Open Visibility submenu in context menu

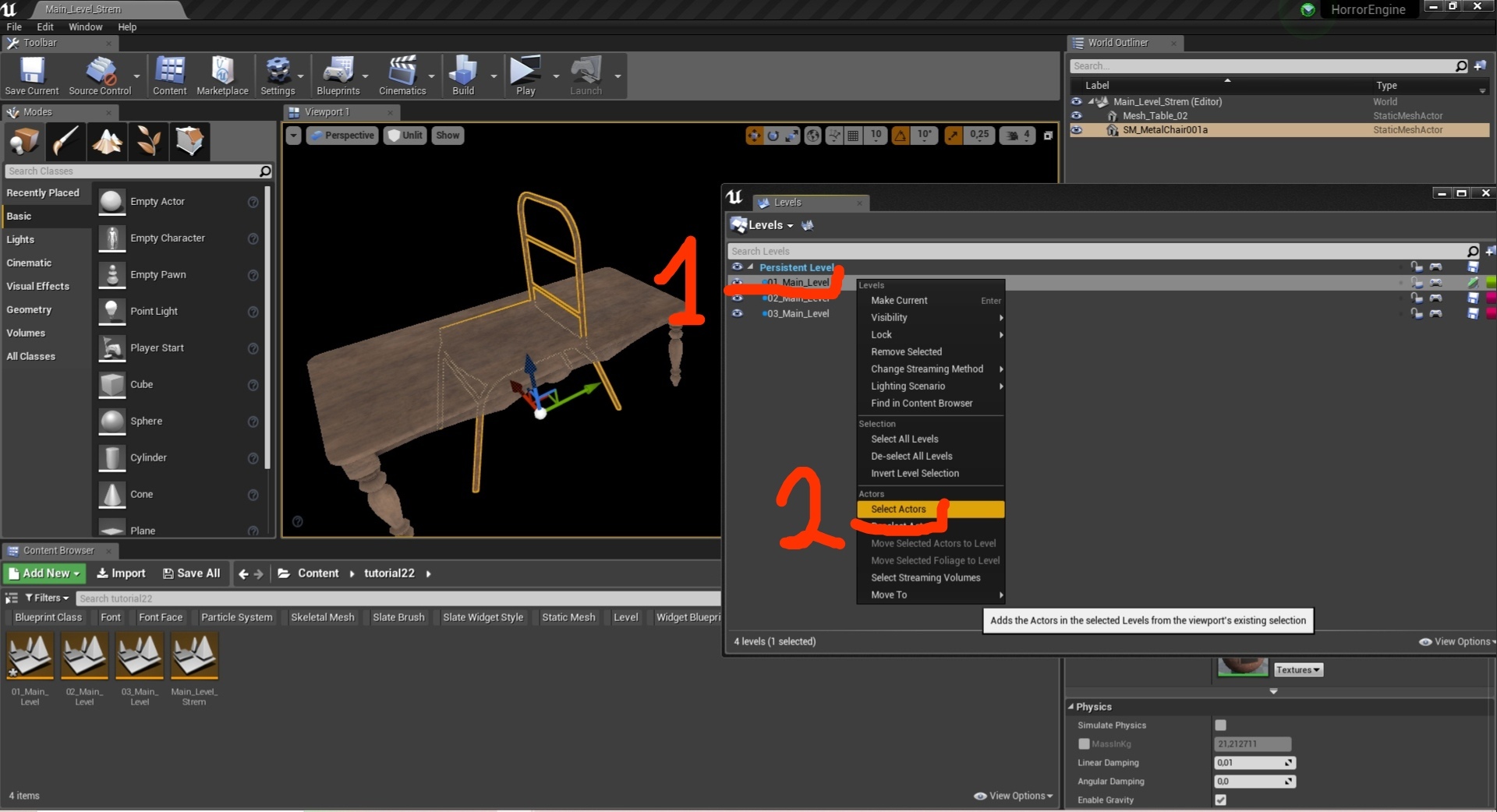tap(930, 317)
